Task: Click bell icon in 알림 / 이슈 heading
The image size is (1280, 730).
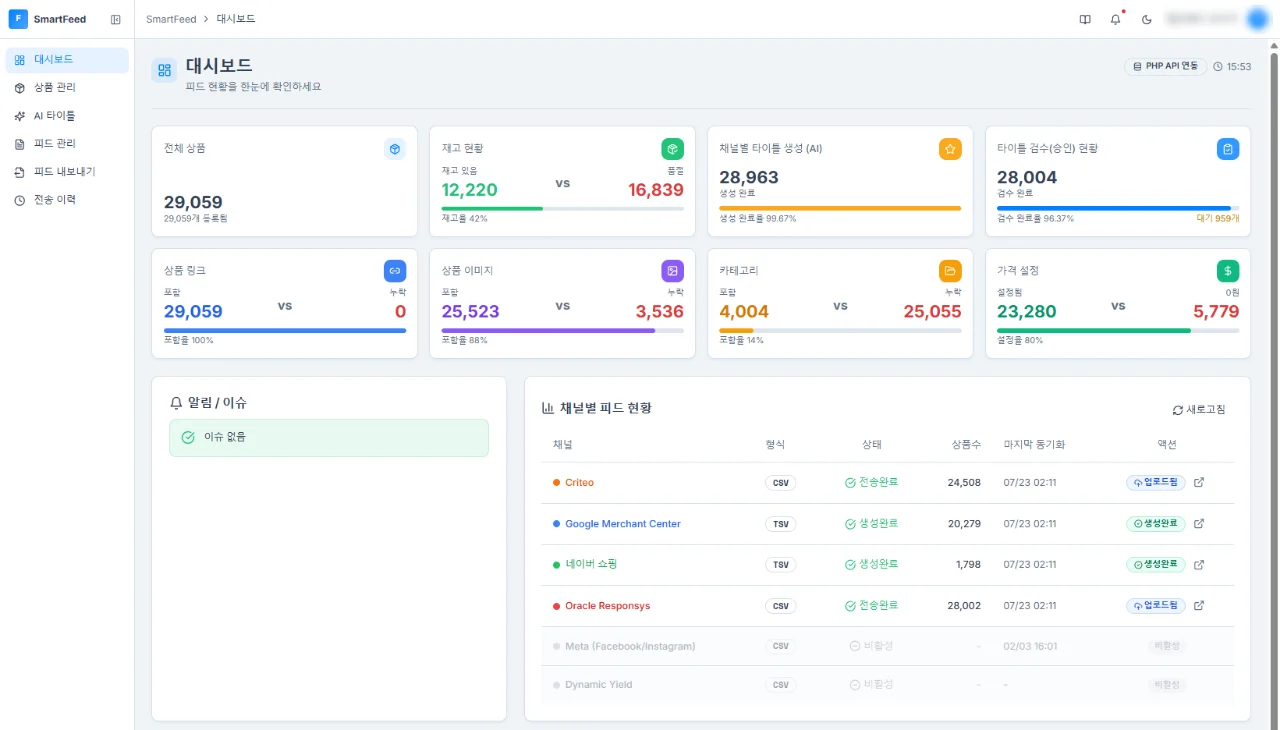Action: (x=177, y=403)
